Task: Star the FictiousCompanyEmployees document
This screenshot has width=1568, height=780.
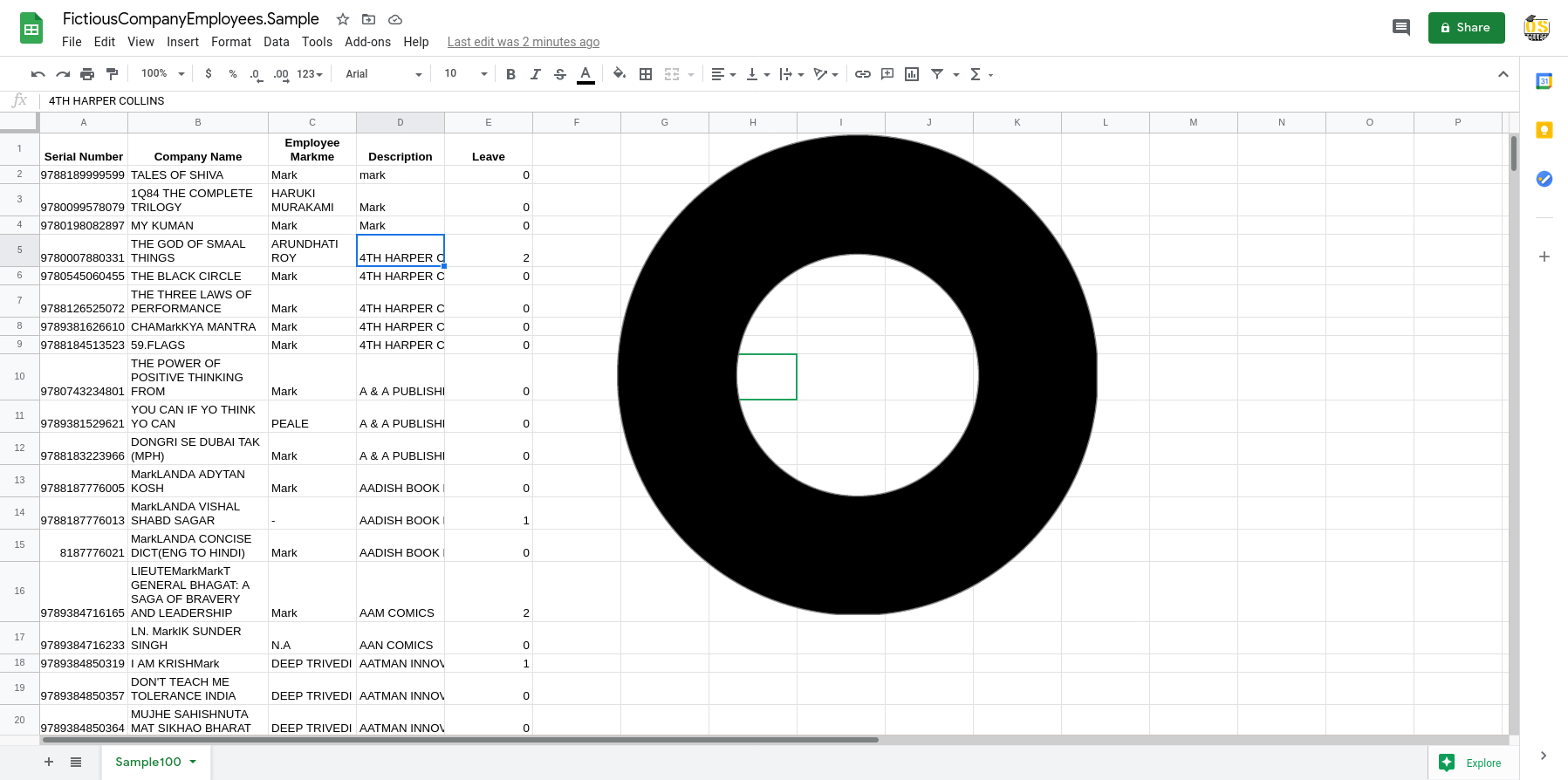Action: 343,19
